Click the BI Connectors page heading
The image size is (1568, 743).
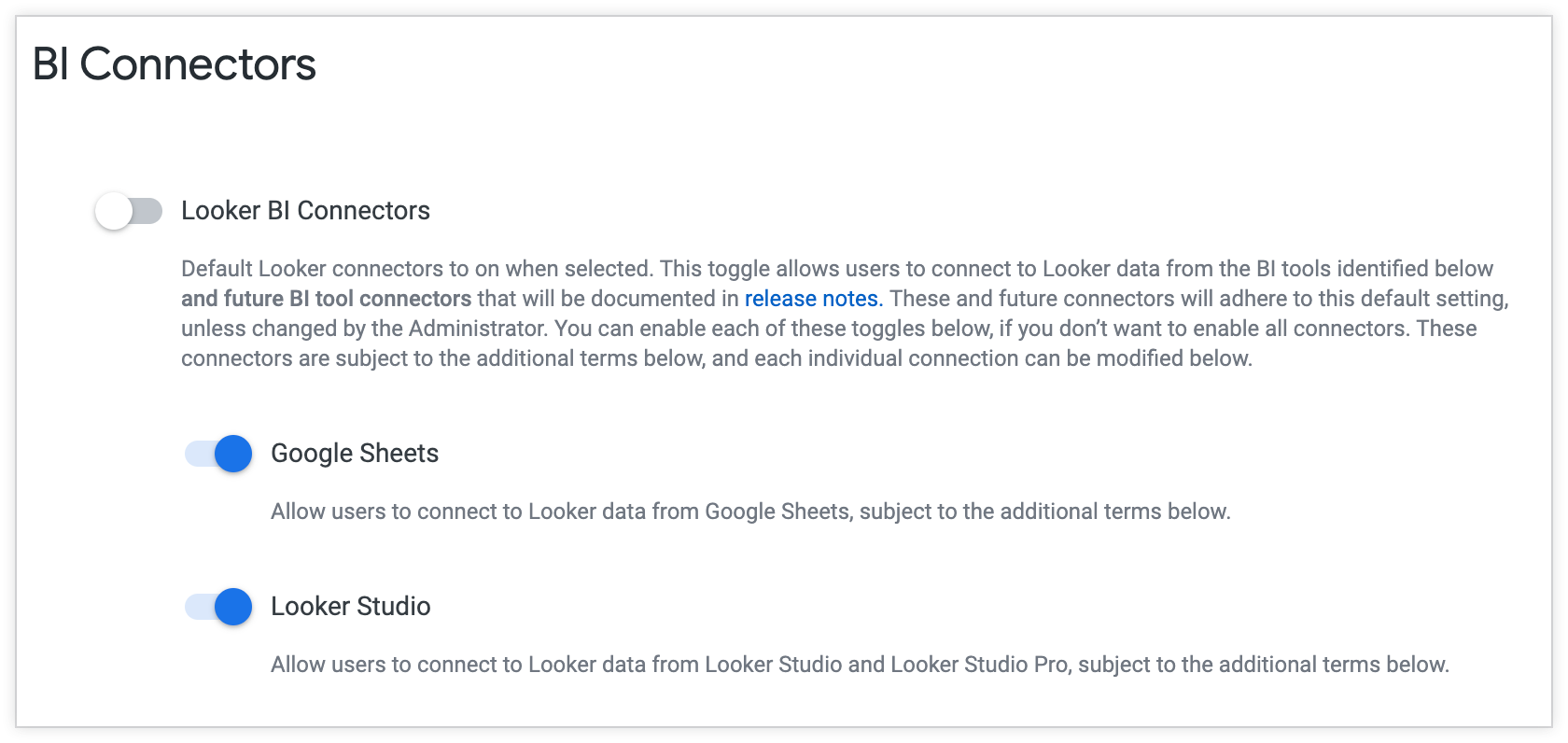[x=175, y=64]
